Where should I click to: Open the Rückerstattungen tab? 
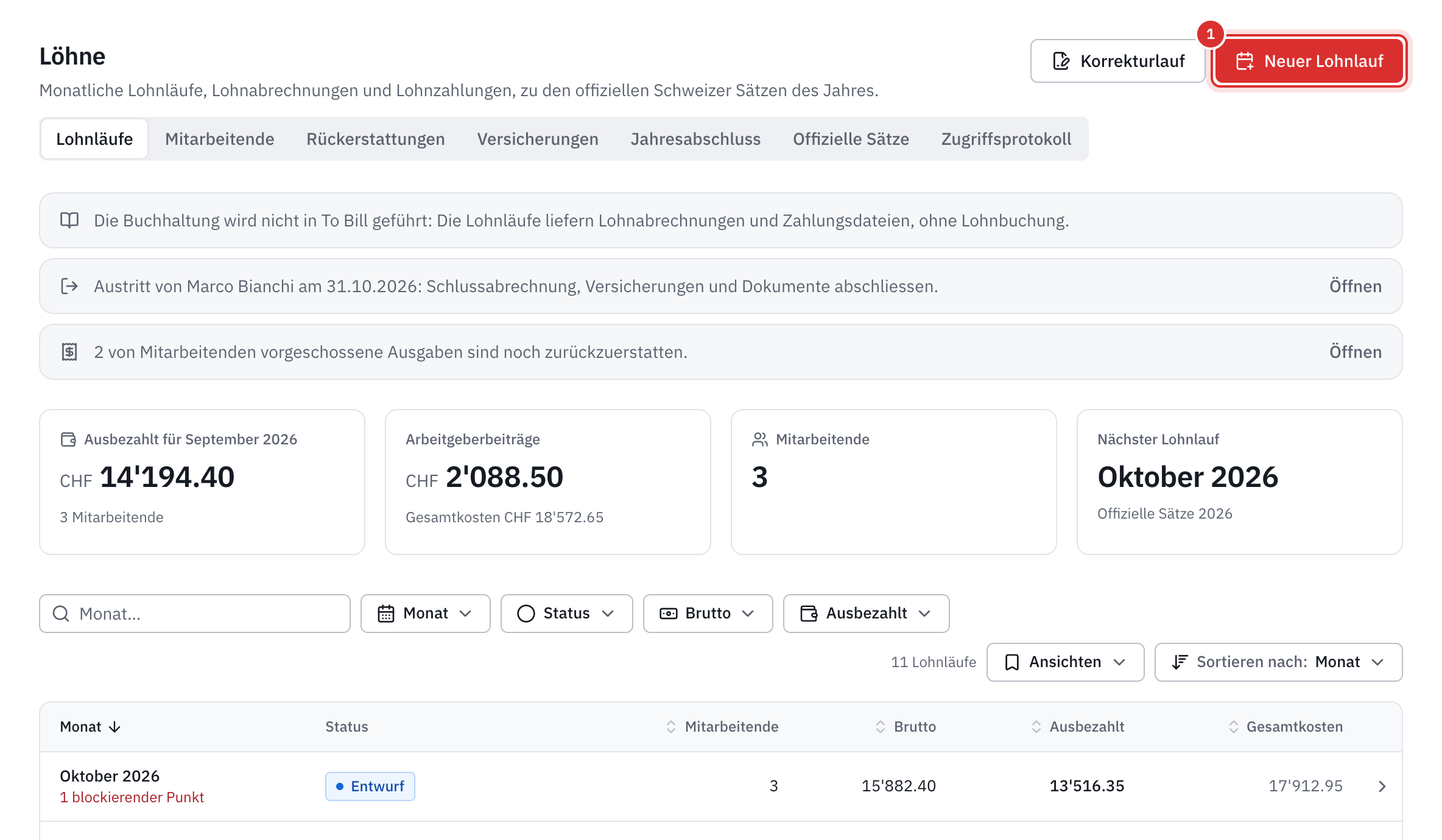pyautogui.click(x=375, y=139)
